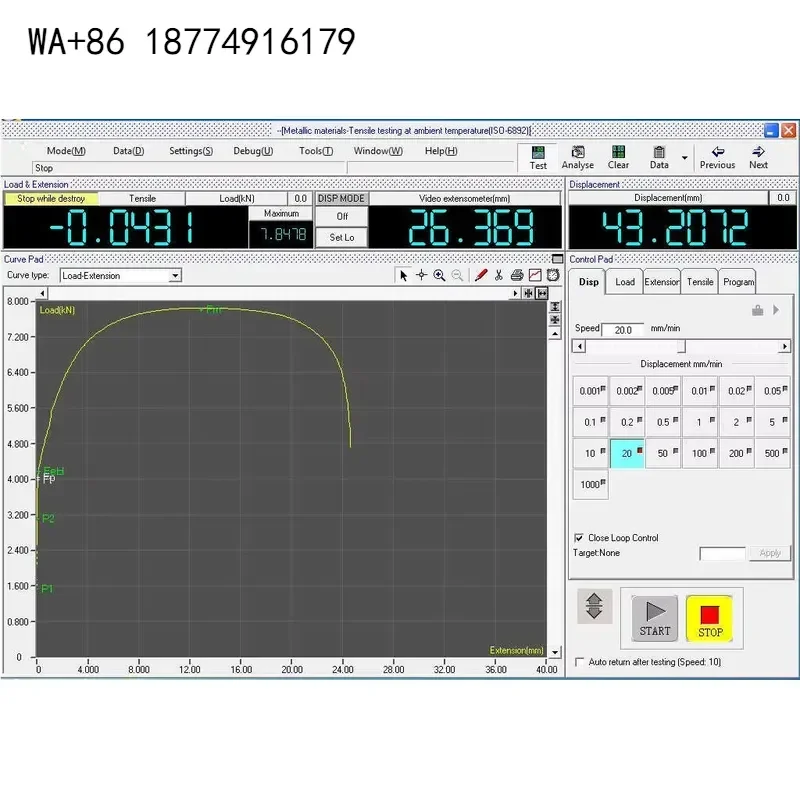
Task: Open the chart graph settings icon
Action: click(x=535, y=276)
